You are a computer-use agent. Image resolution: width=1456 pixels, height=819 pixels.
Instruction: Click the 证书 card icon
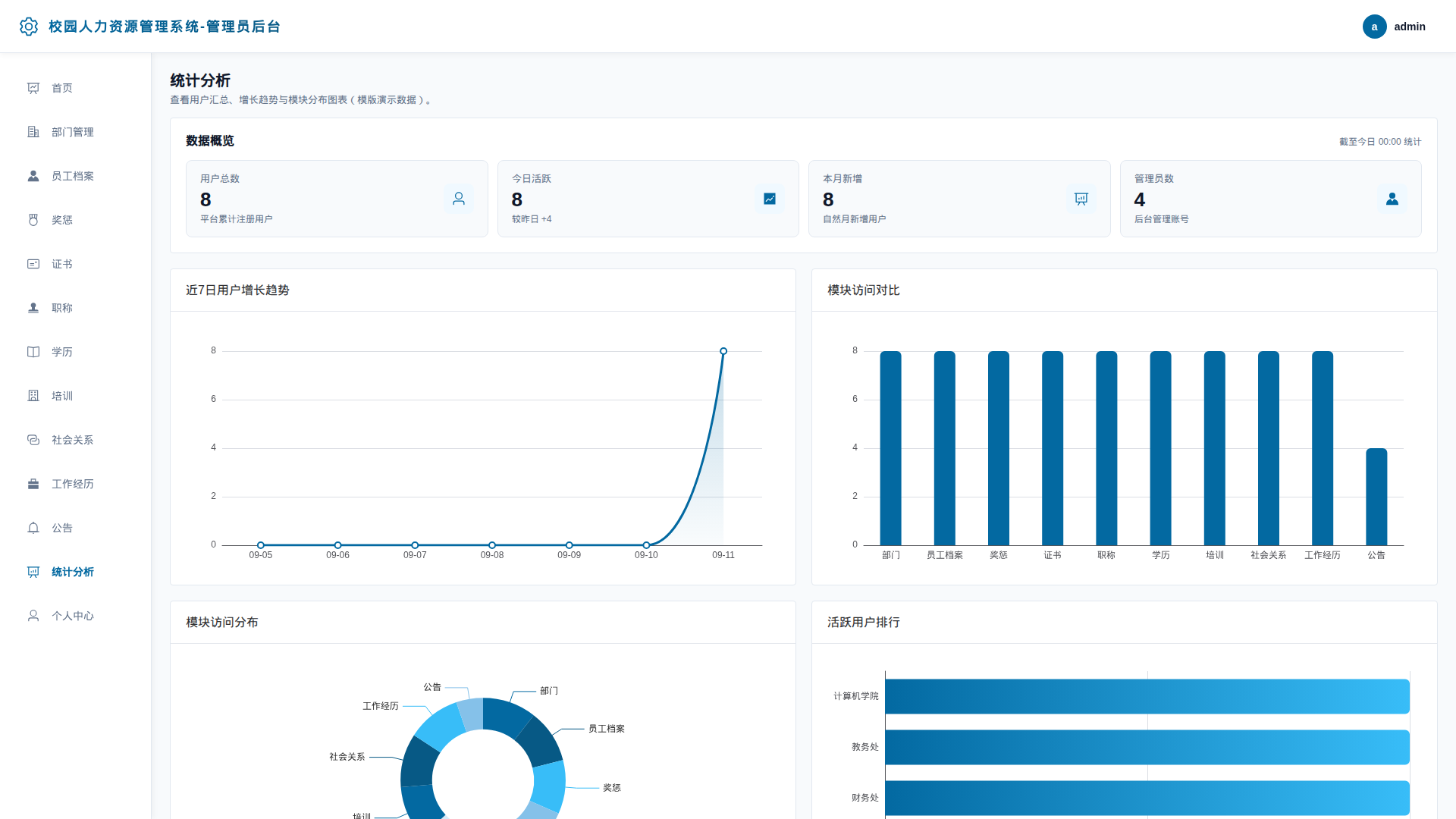click(33, 264)
